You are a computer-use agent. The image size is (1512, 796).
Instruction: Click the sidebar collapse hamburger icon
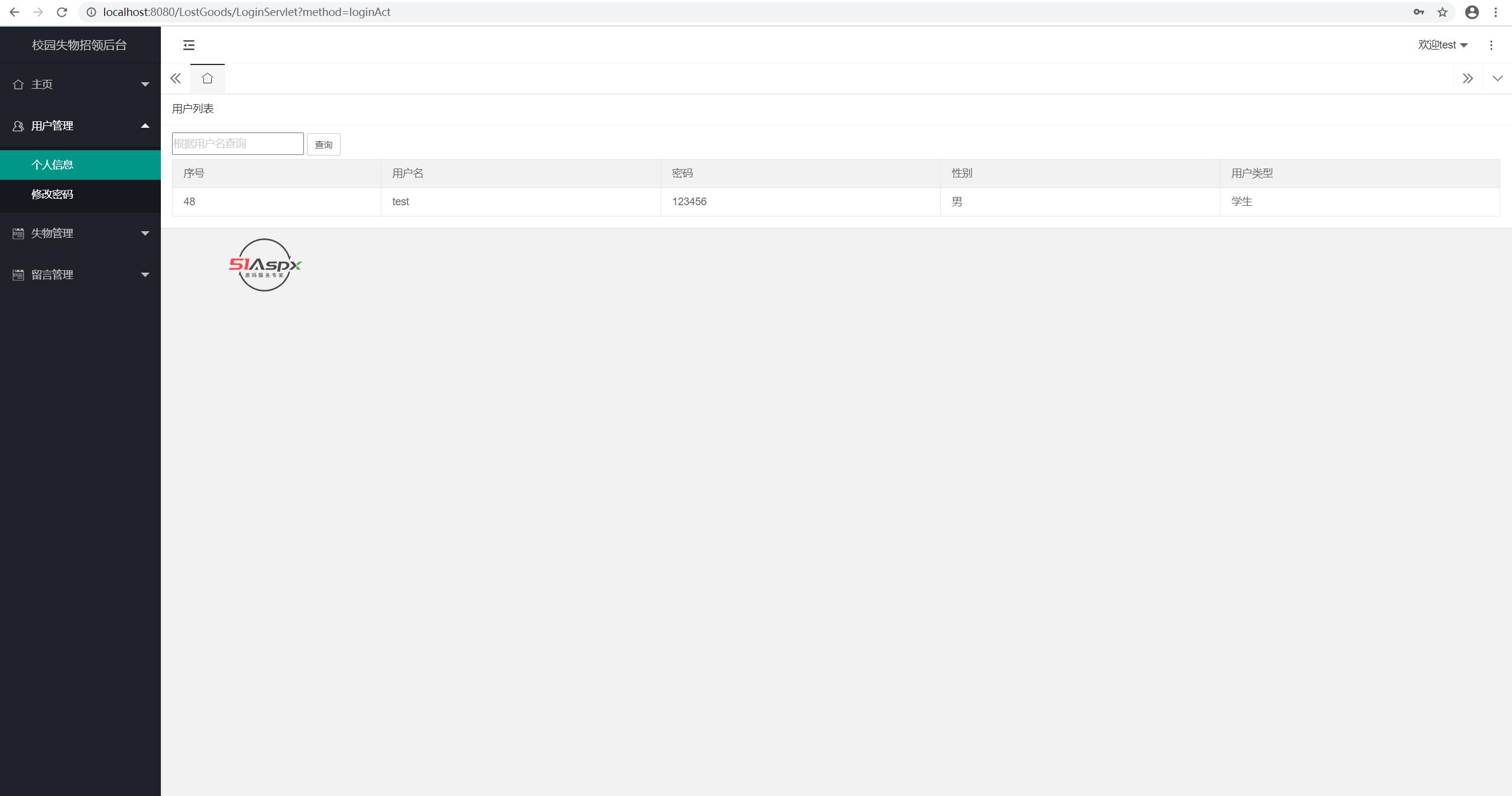click(x=189, y=45)
